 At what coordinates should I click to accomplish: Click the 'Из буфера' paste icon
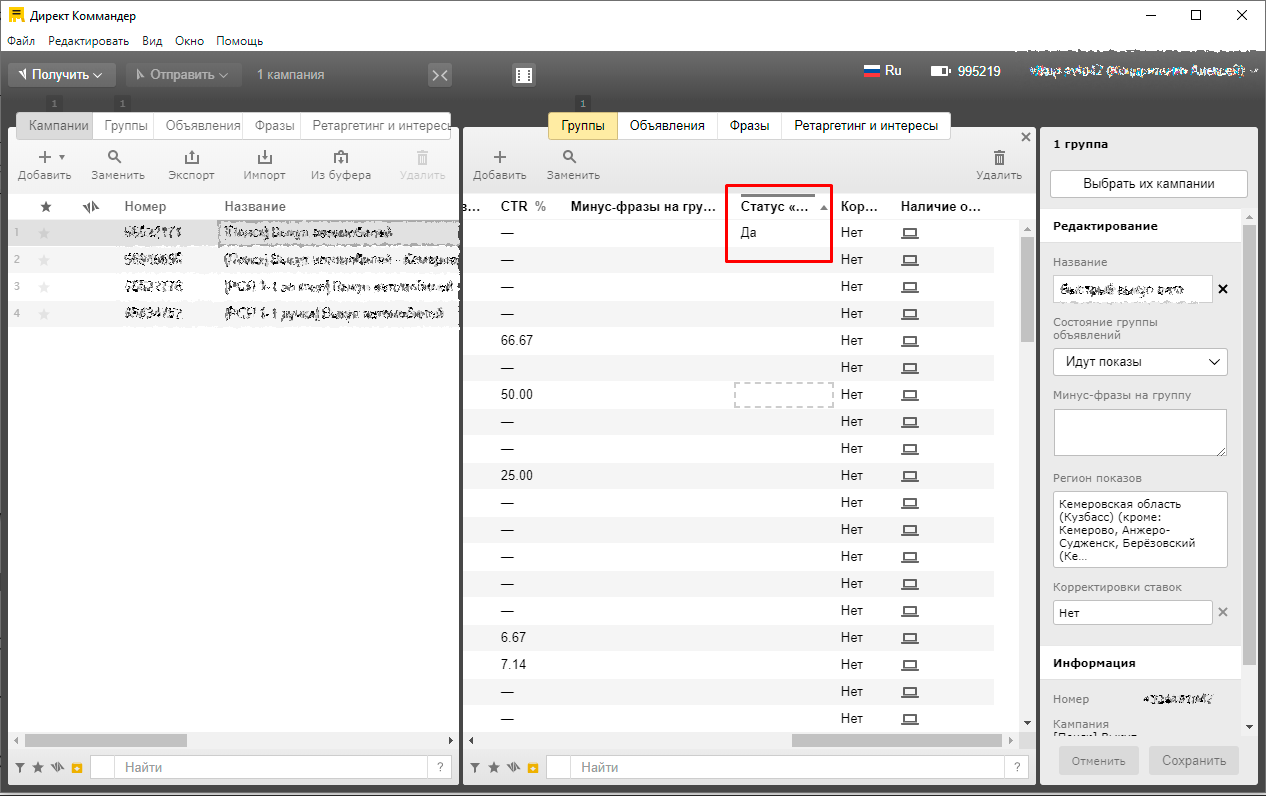341,158
